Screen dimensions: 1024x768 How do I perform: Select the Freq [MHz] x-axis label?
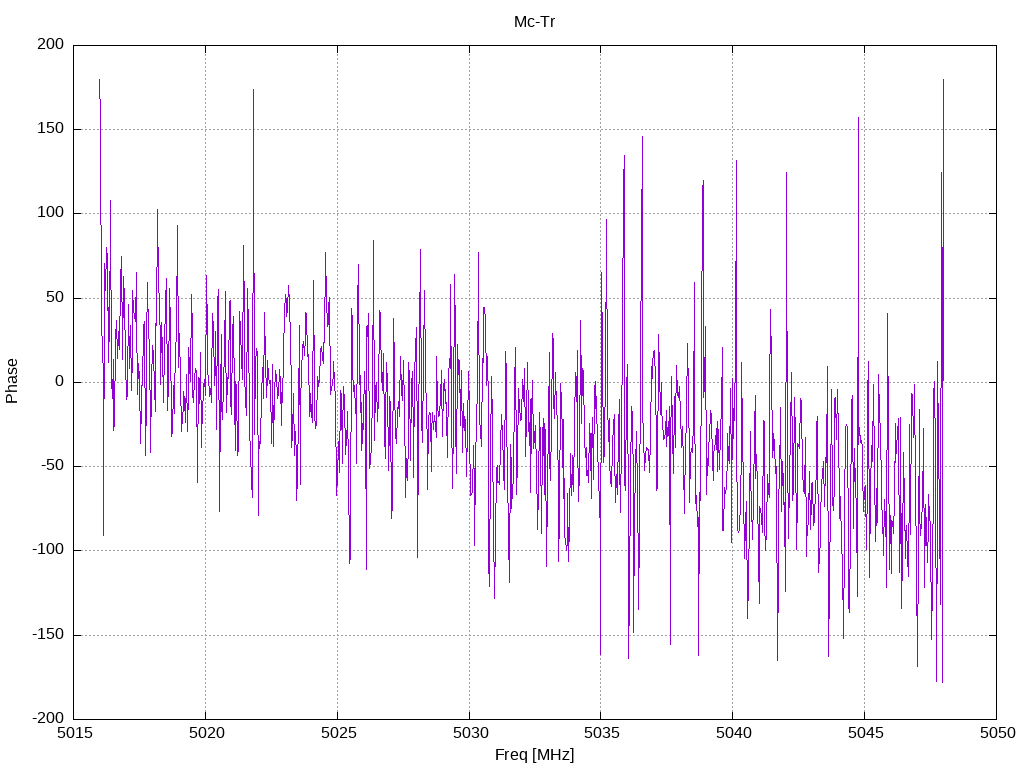click(534, 755)
